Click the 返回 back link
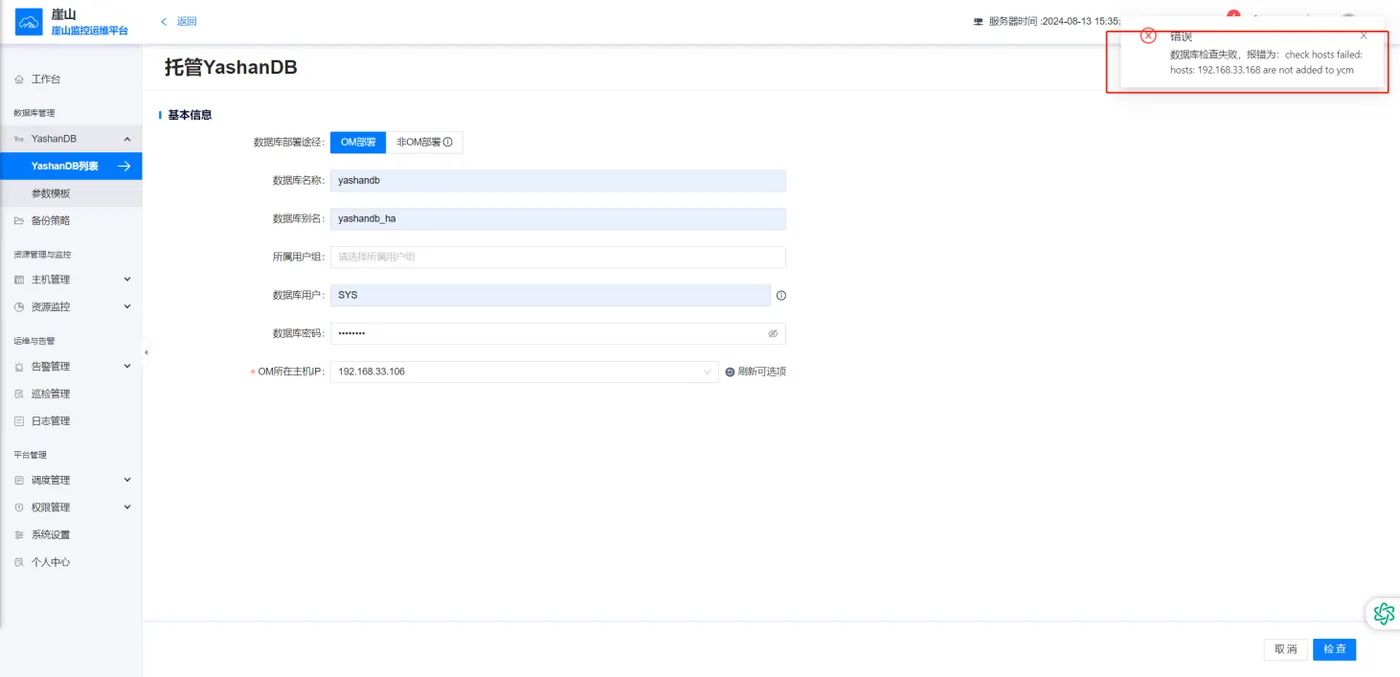Viewport: 1400px width, 677px height. (x=179, y=21)
